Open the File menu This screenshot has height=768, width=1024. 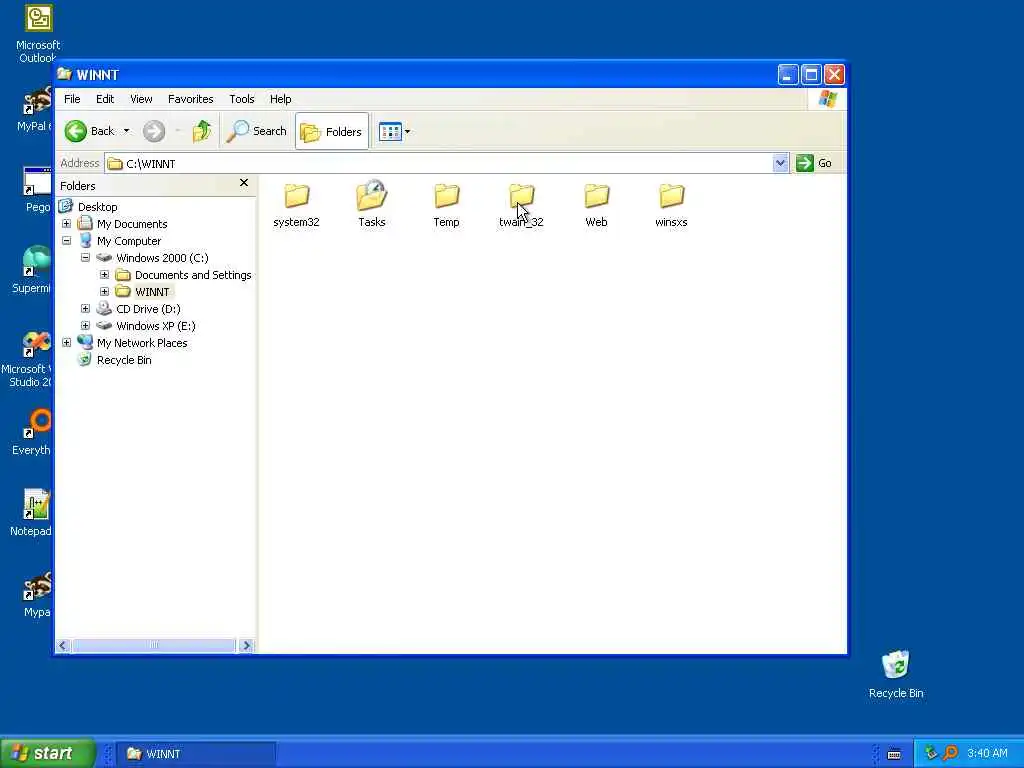point(72,99)
